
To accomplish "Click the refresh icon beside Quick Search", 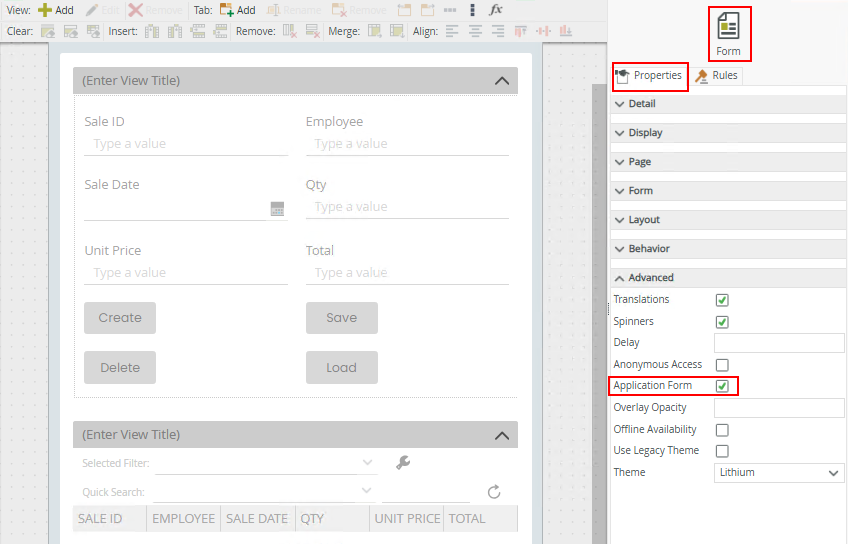I will click(x=493, y=492).
